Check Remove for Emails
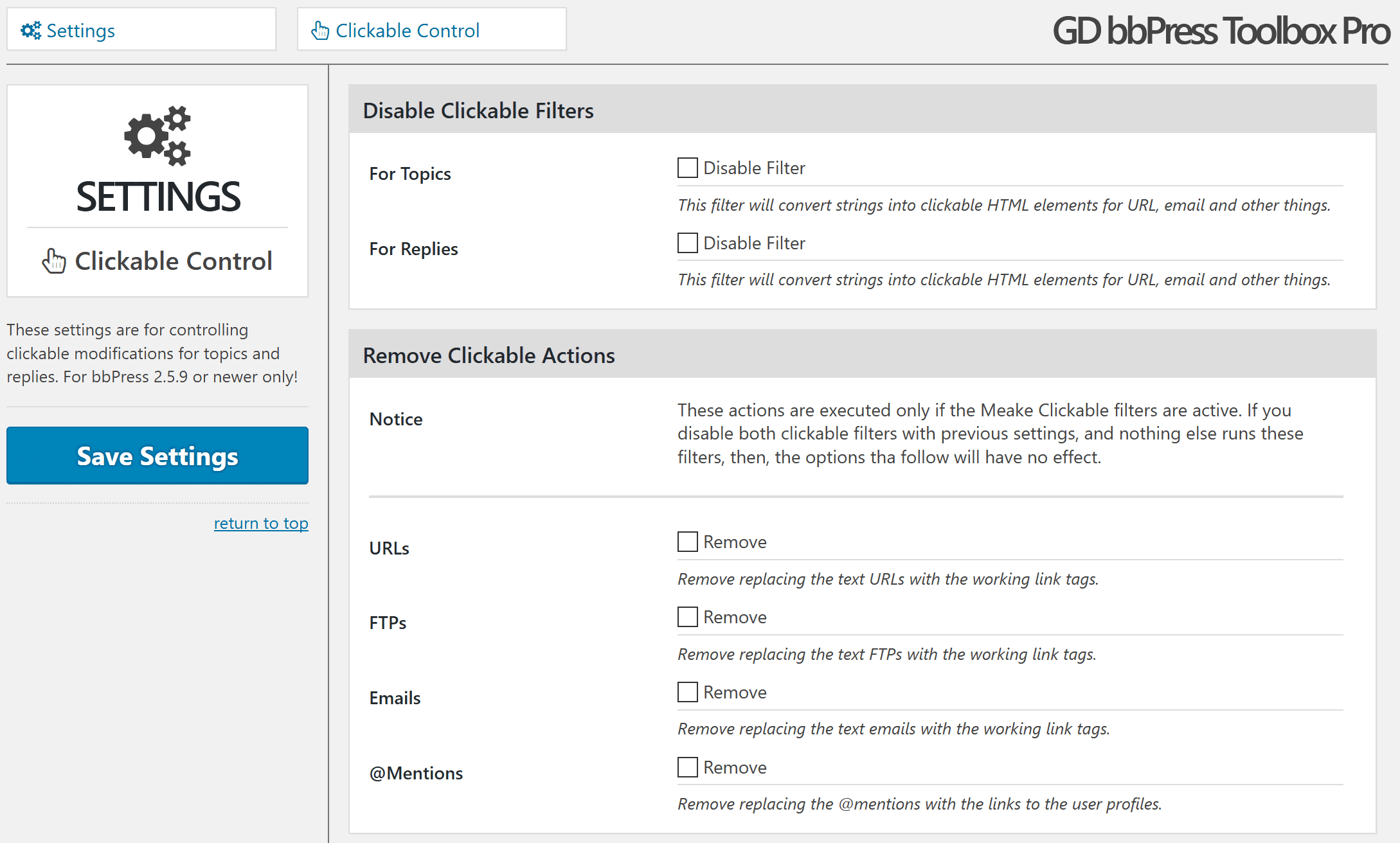This screenshot has width=1400, height=843. (688, 692)
